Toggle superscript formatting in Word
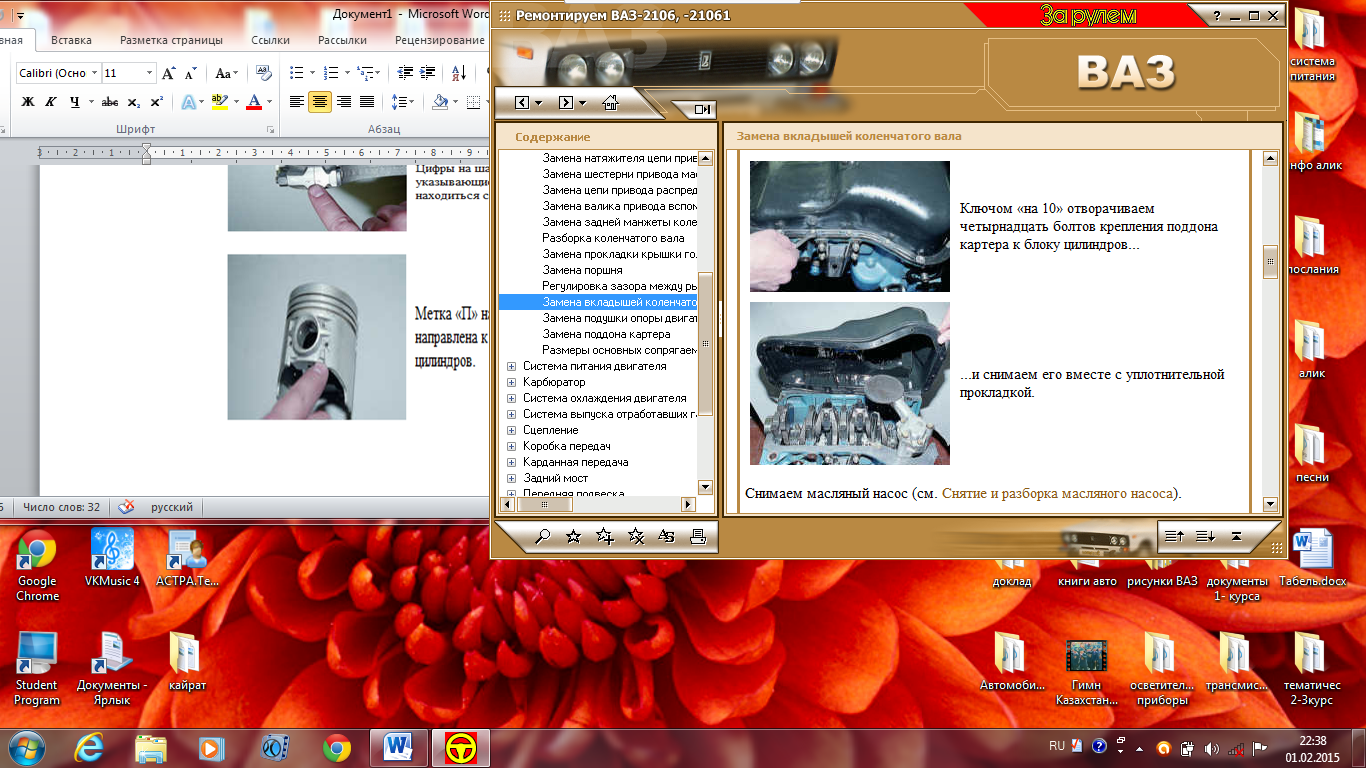 click(x=156, y=102)
